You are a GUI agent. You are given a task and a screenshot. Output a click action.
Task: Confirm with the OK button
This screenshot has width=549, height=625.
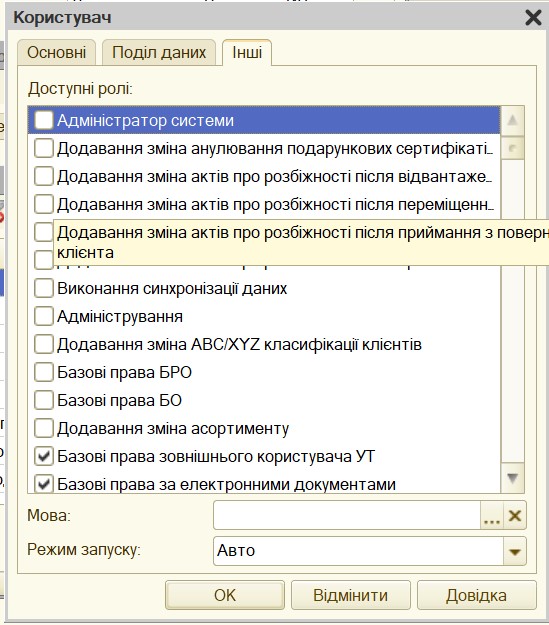(225, 595)
